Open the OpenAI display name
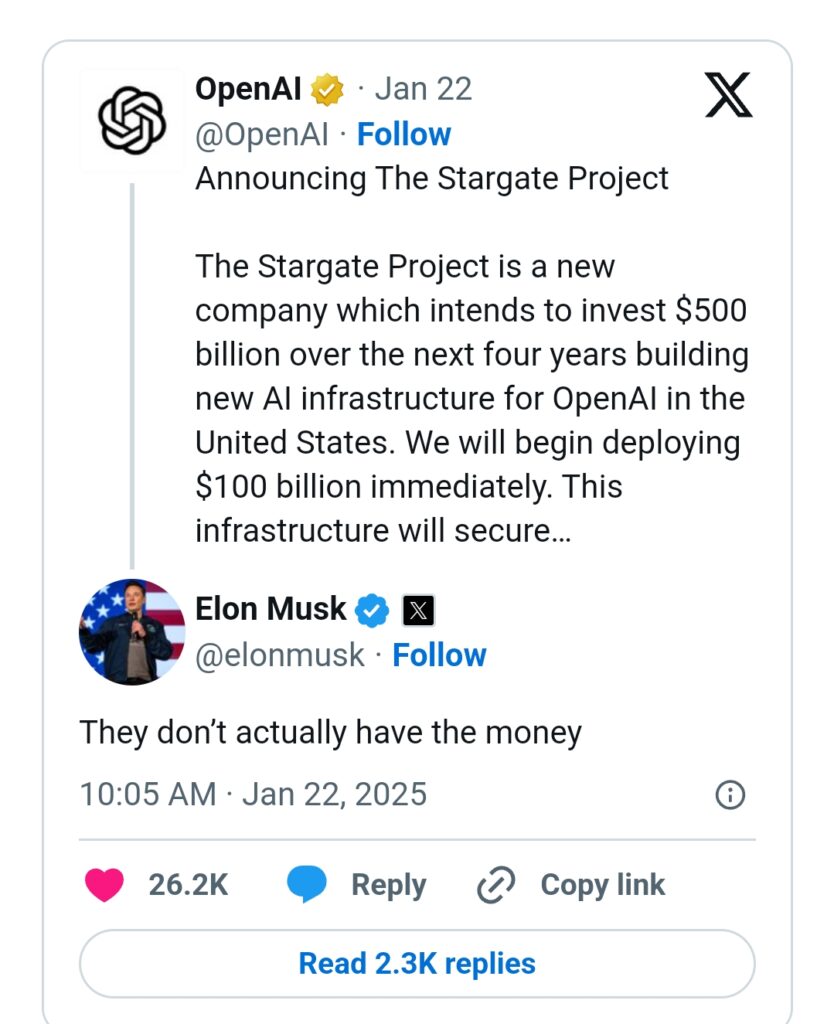This screenshot has height=1024, width=834. pyautogui.click(x=248, y=89)
